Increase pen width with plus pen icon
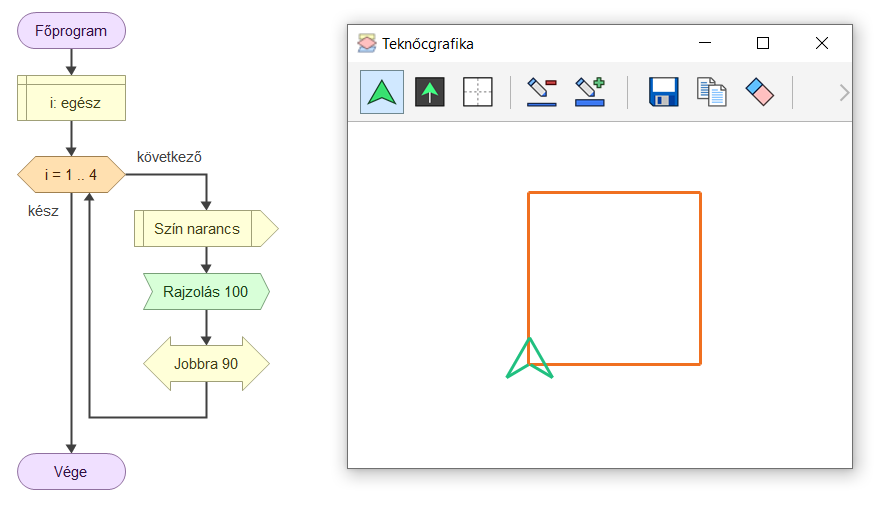This screenshot has height=506, width=883. click(x=590, y=93)
